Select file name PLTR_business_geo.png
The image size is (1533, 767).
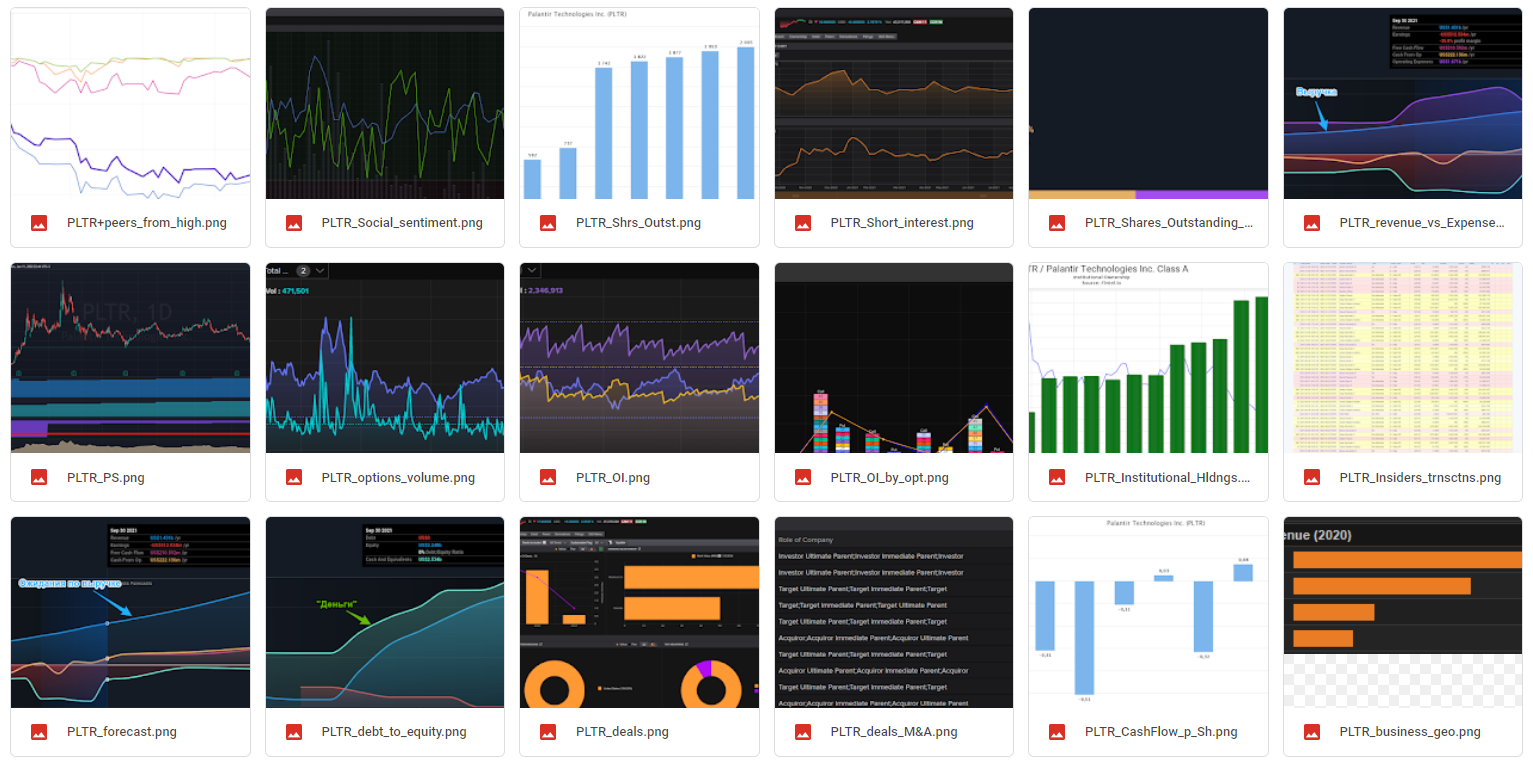tap(1410, 732)
